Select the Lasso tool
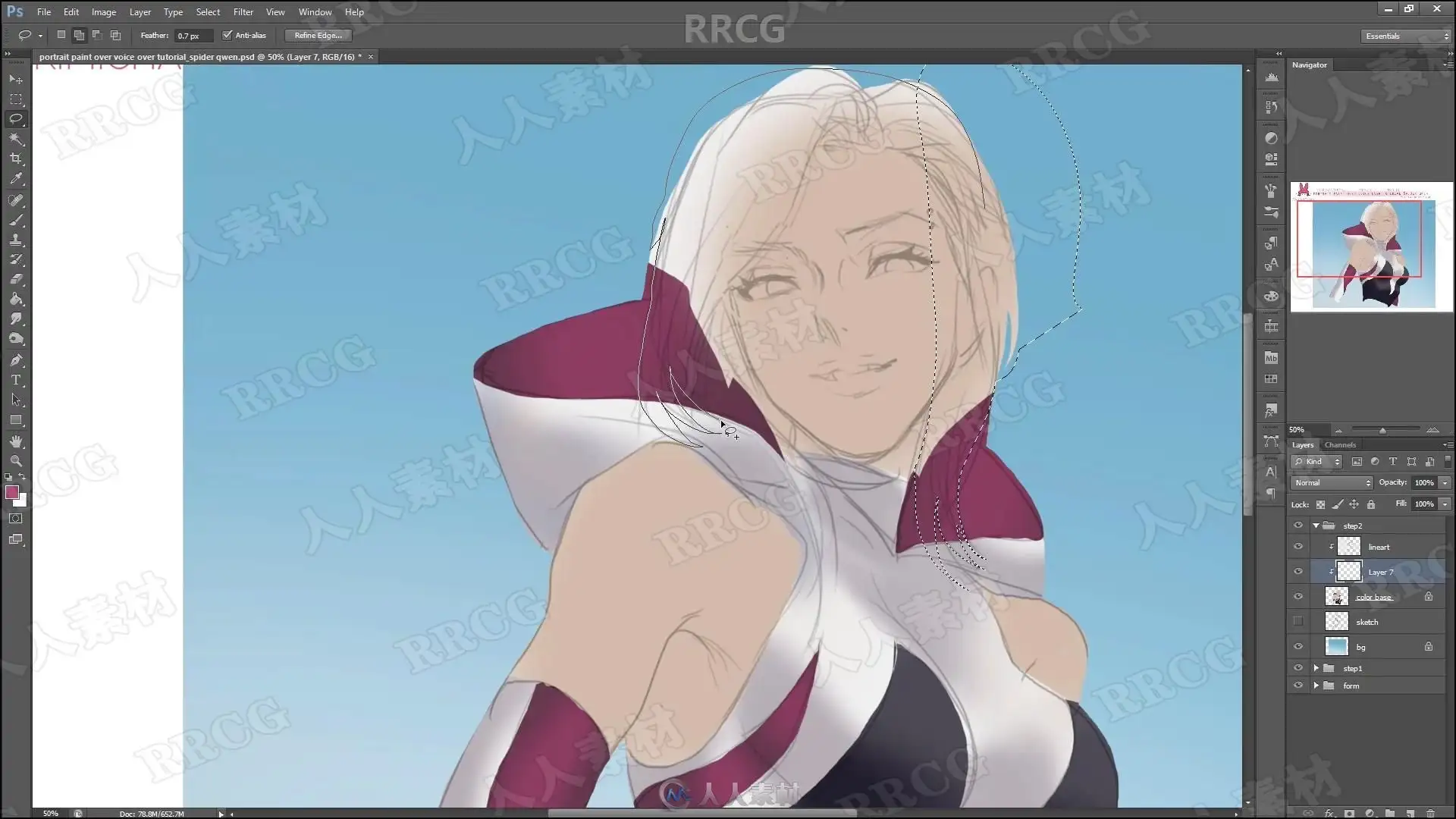The width and height of the screenshot is (1456, 819). (x=16, y=119)
